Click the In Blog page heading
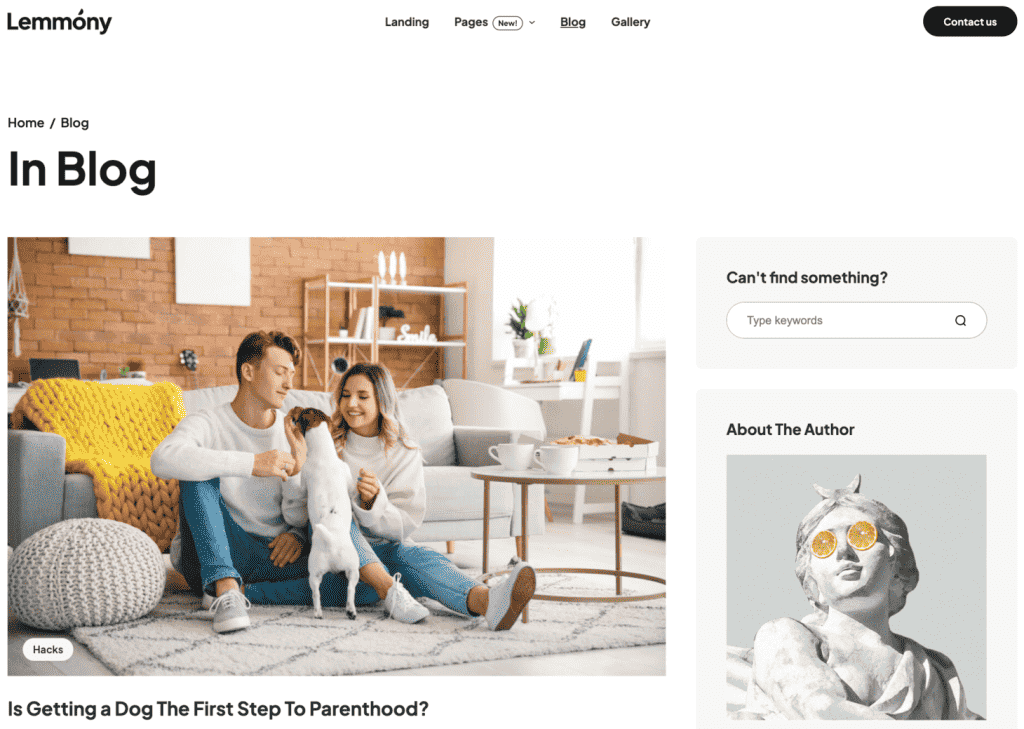The height and width of the screenshot is (729, 1024). coord(82,169)
